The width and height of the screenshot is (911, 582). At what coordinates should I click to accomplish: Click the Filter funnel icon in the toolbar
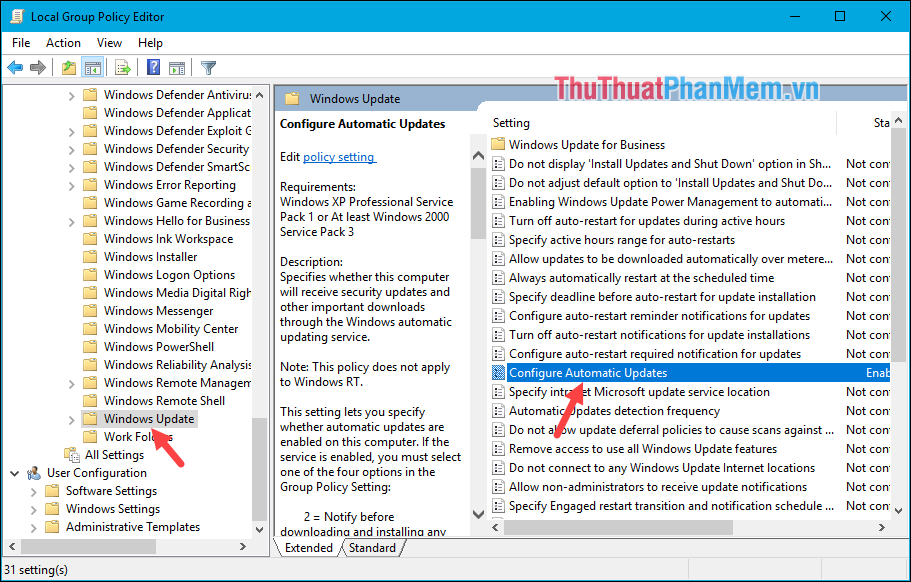point(208,67)
